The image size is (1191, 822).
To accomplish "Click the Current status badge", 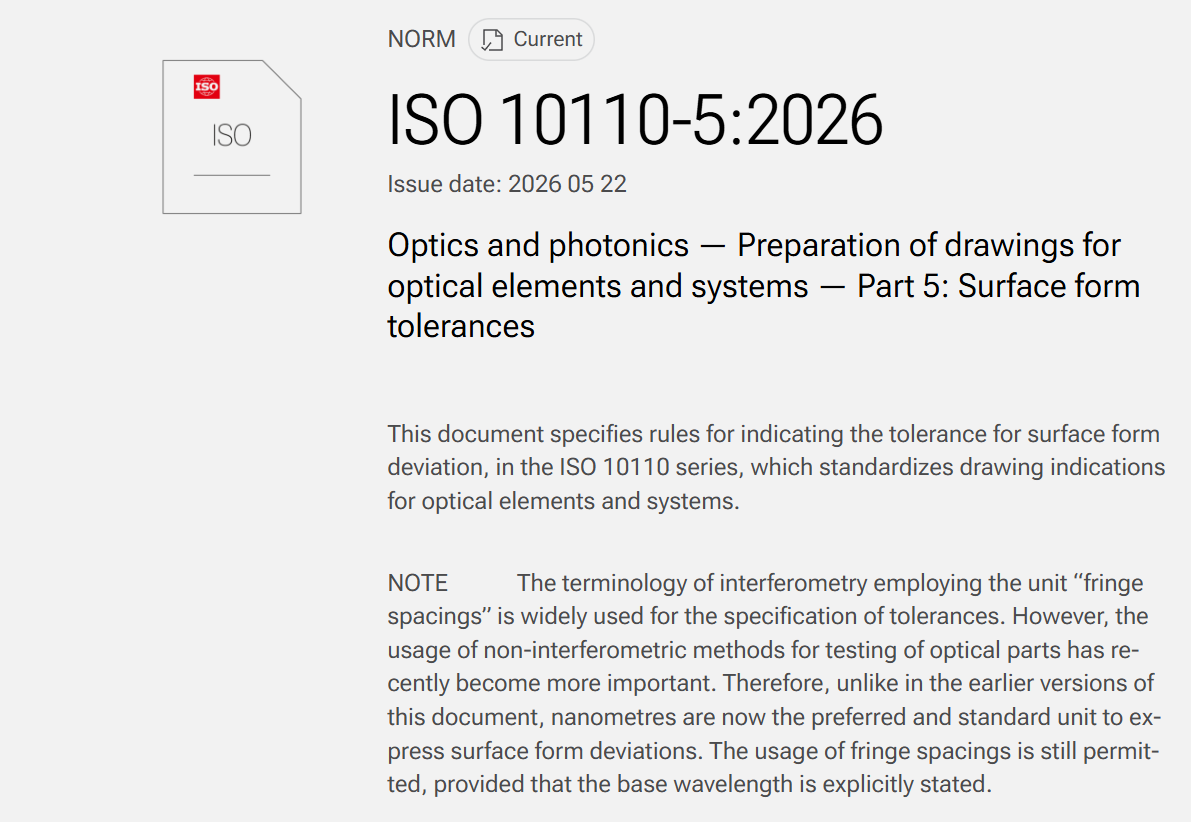I will 531,40.
